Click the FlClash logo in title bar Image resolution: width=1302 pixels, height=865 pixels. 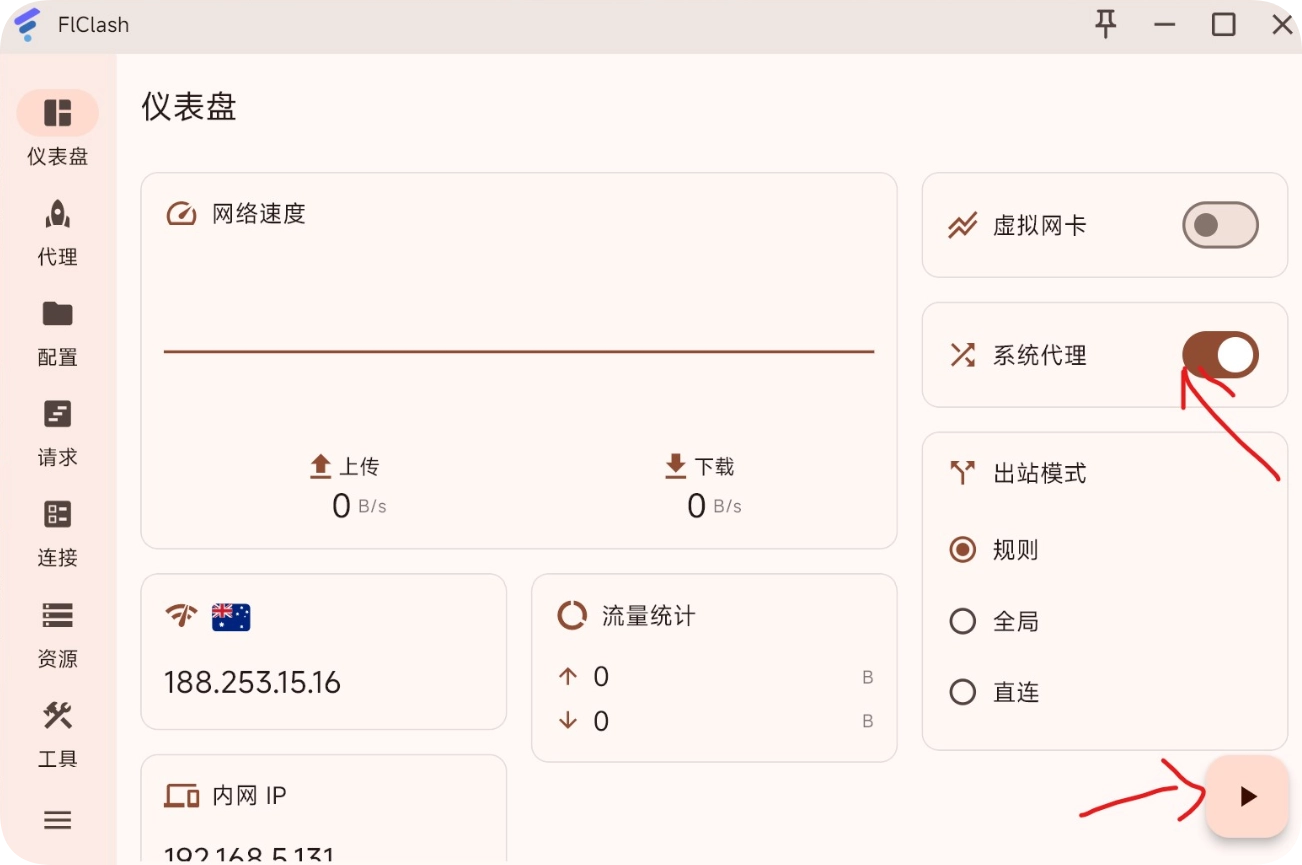pyautogui.click(x=27, y=24)
